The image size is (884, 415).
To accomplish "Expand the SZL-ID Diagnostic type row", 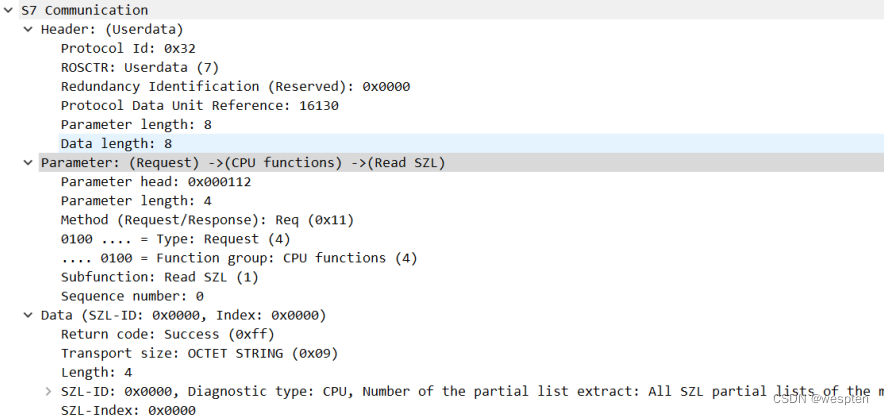I will point(48,391).
